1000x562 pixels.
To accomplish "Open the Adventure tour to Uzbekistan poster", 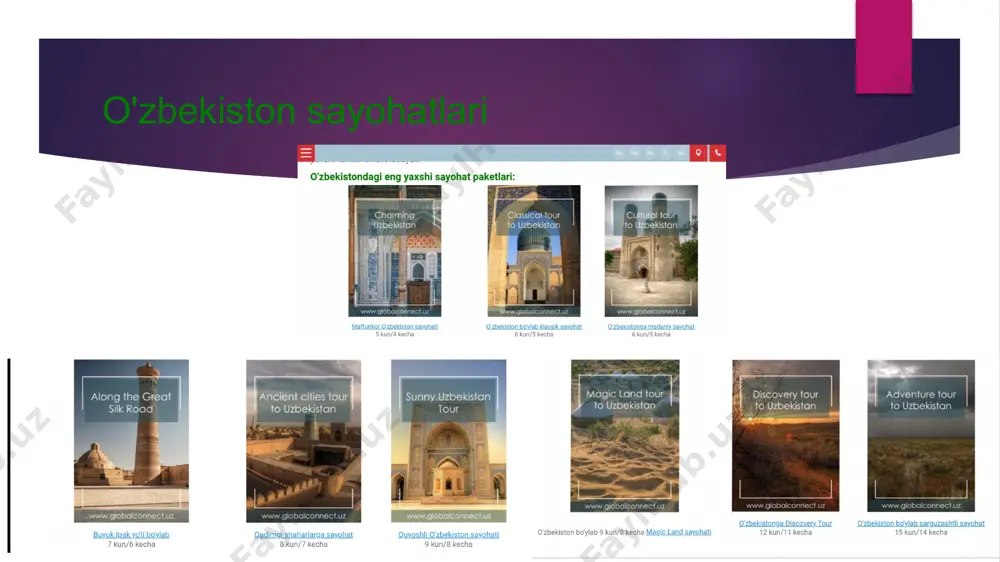I will [x=921, y=436].
